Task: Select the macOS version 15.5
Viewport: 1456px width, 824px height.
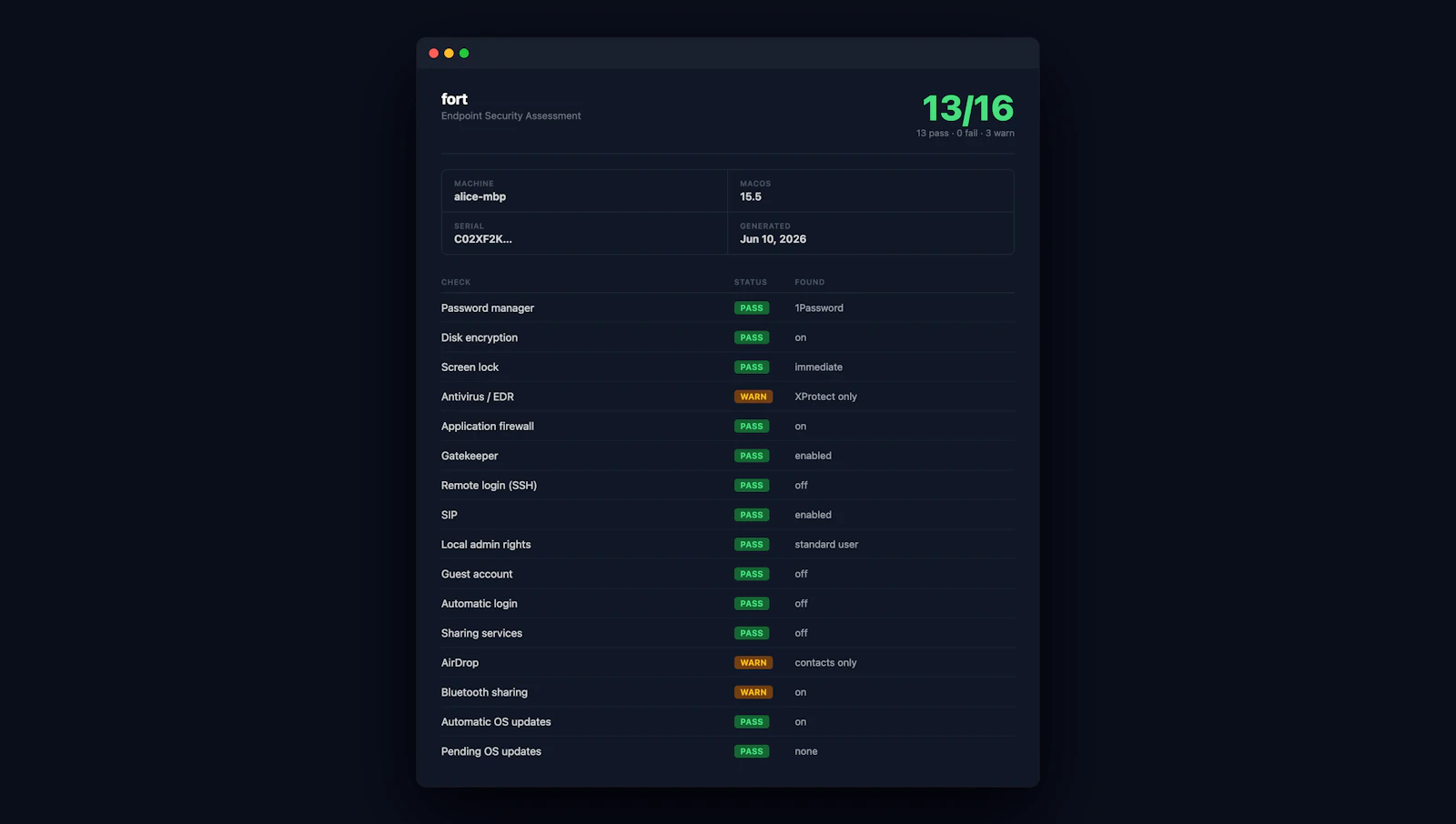Action: tap(751, 196)
